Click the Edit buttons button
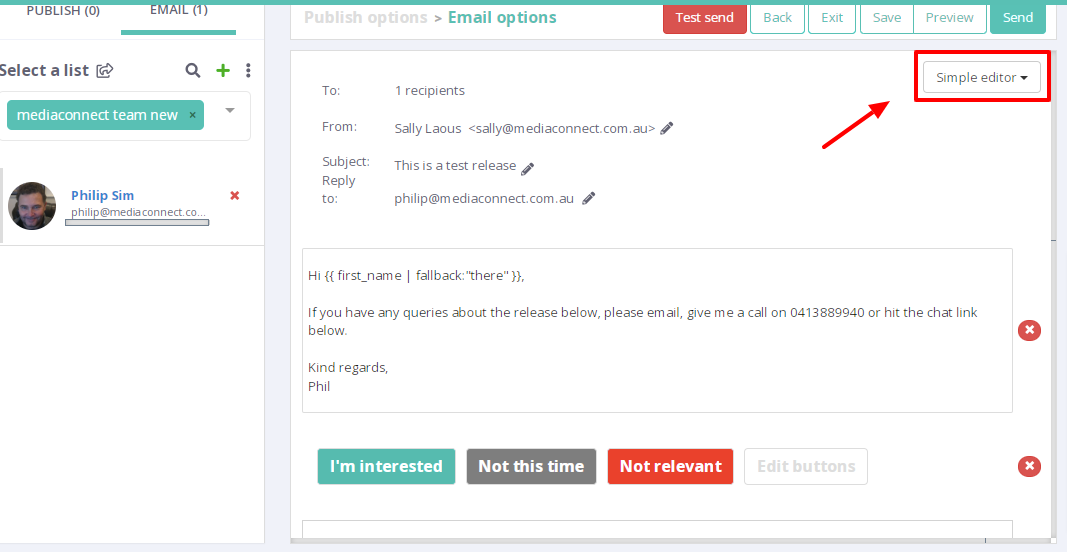The height and width of the screenshot is (552, 1067). click(x=806, y=466)
